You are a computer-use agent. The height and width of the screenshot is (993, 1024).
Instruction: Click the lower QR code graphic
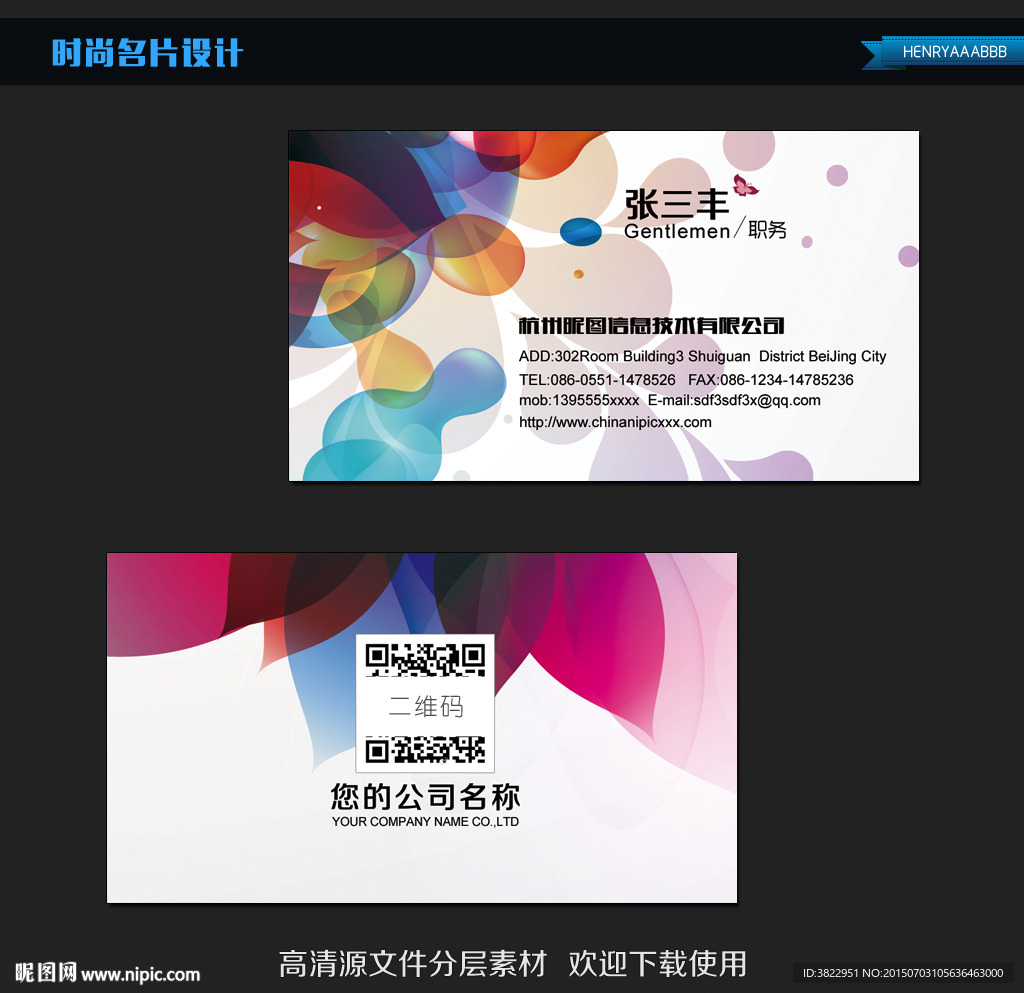tap(425, 749)
